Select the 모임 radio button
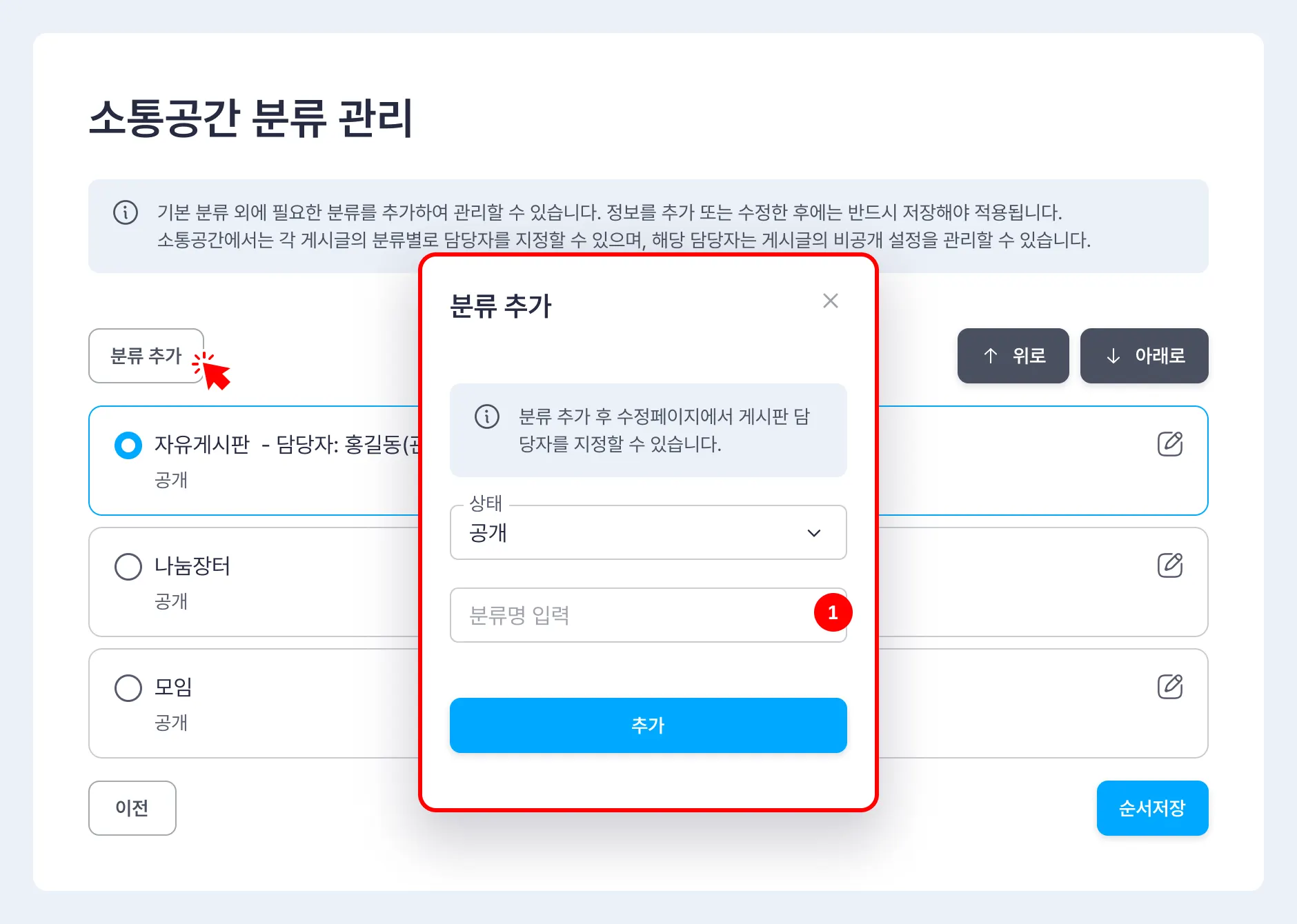 click(128, 687)
